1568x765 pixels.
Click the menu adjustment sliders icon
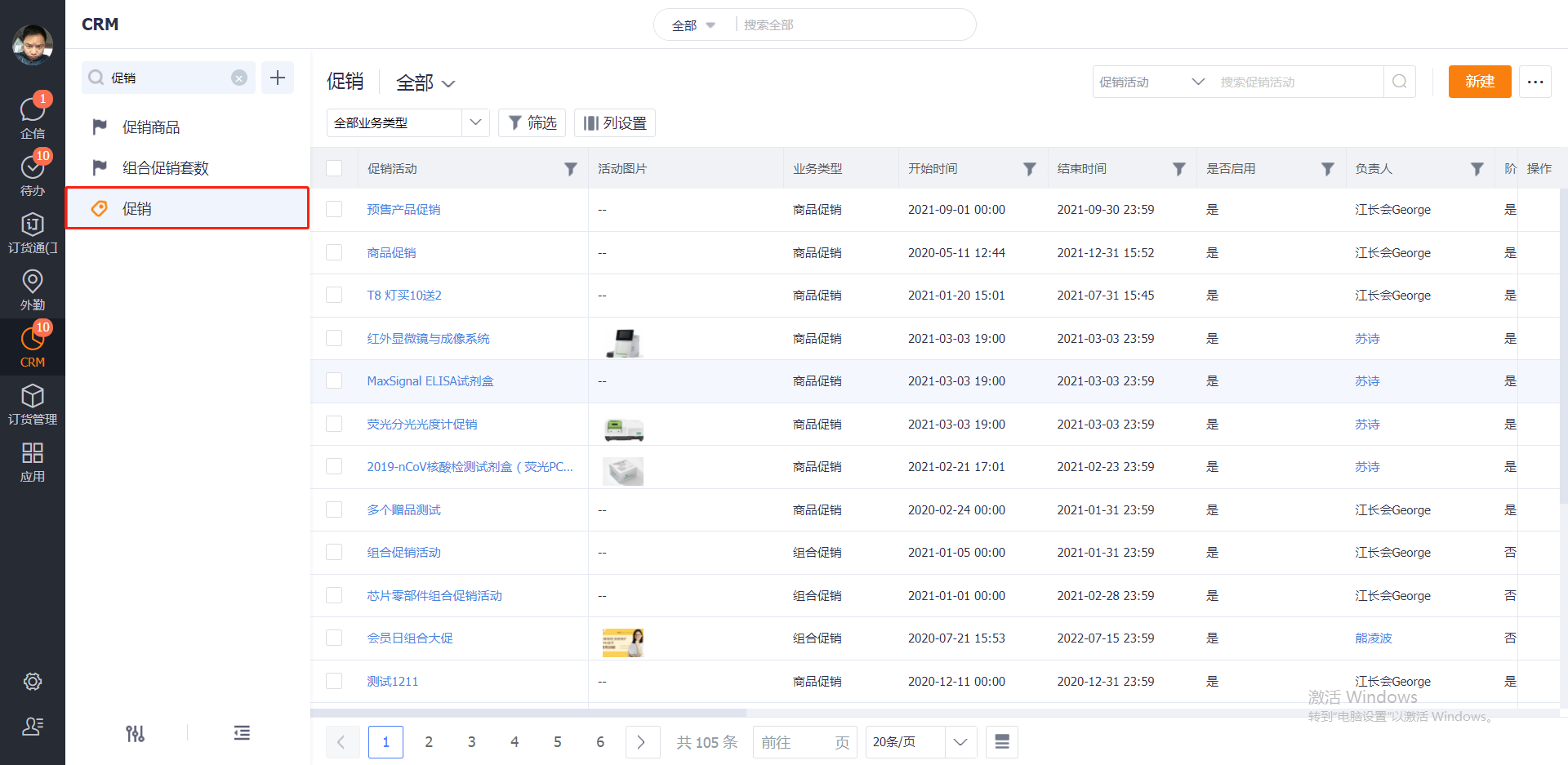136,733
